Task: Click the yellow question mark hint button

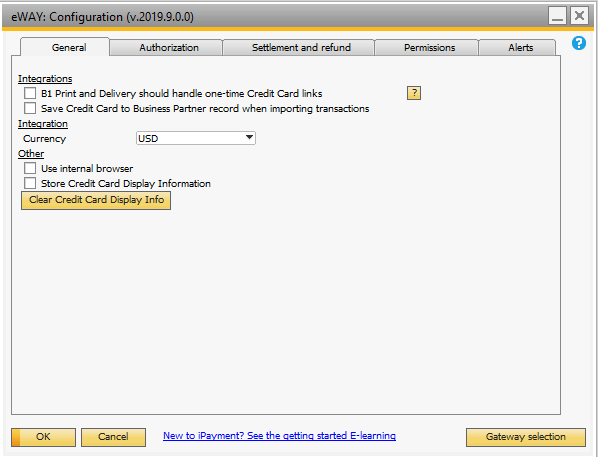Action: pyautogui.click(x=414, y=93)
